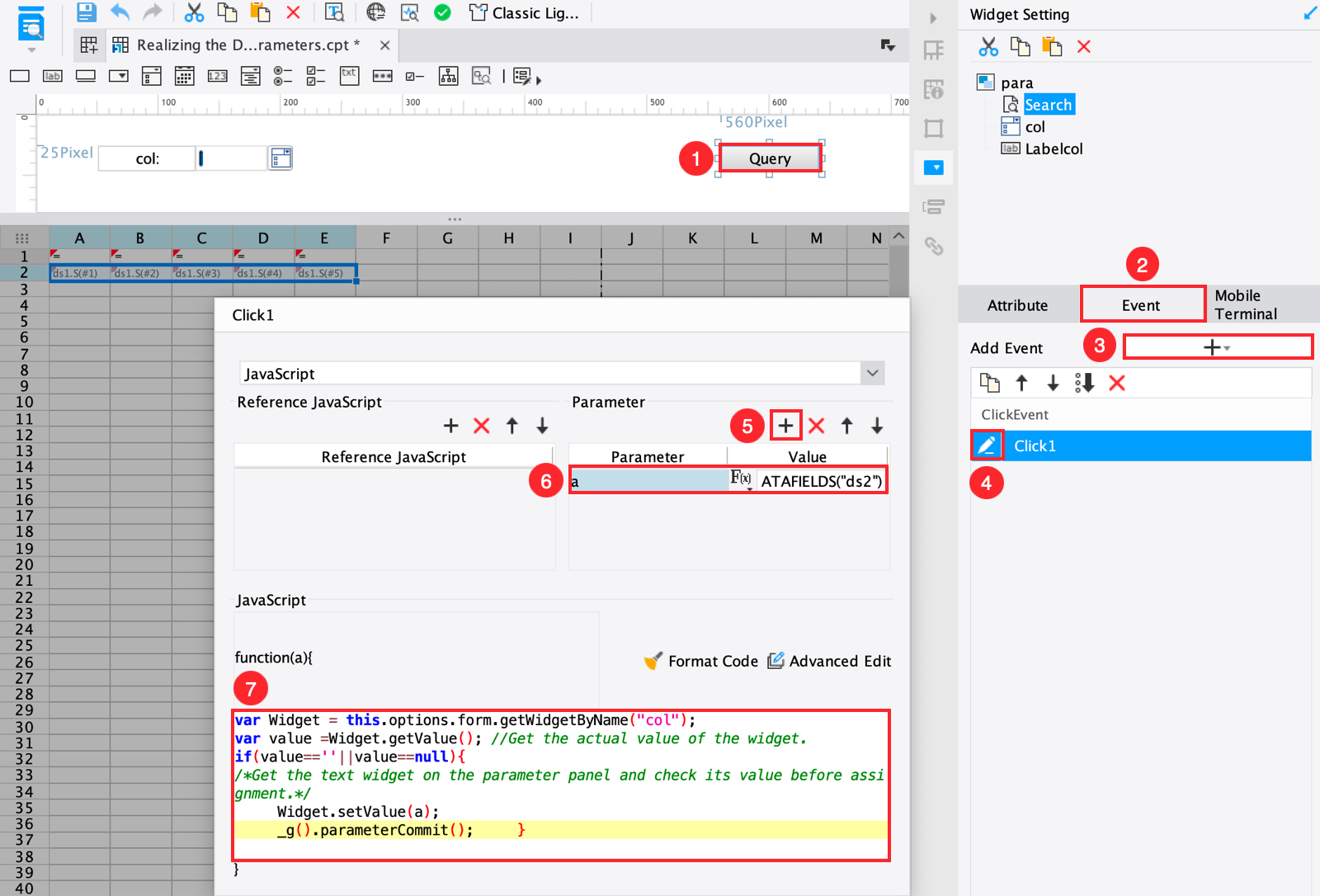Open the Classic Light theme selector
This screenshot has width=1320, height=896.
[x=524, y=12]
